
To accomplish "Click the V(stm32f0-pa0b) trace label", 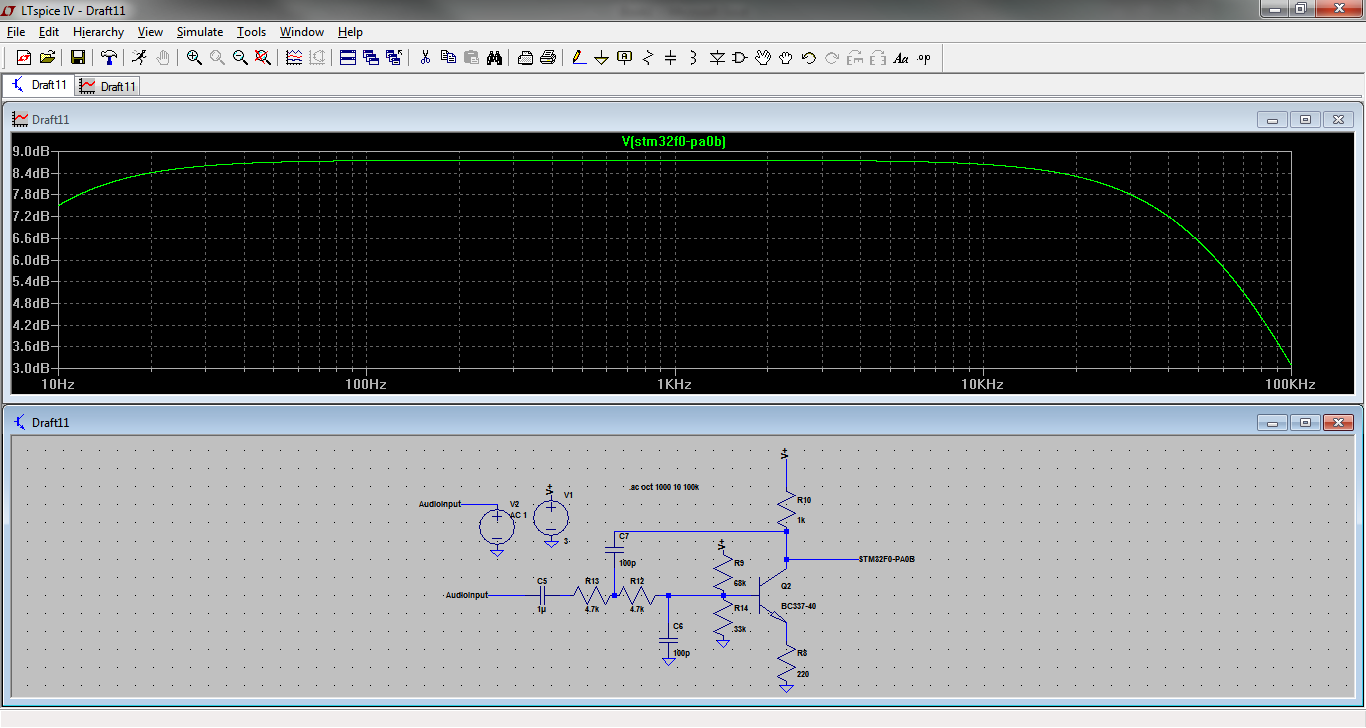I will point(673,142).
